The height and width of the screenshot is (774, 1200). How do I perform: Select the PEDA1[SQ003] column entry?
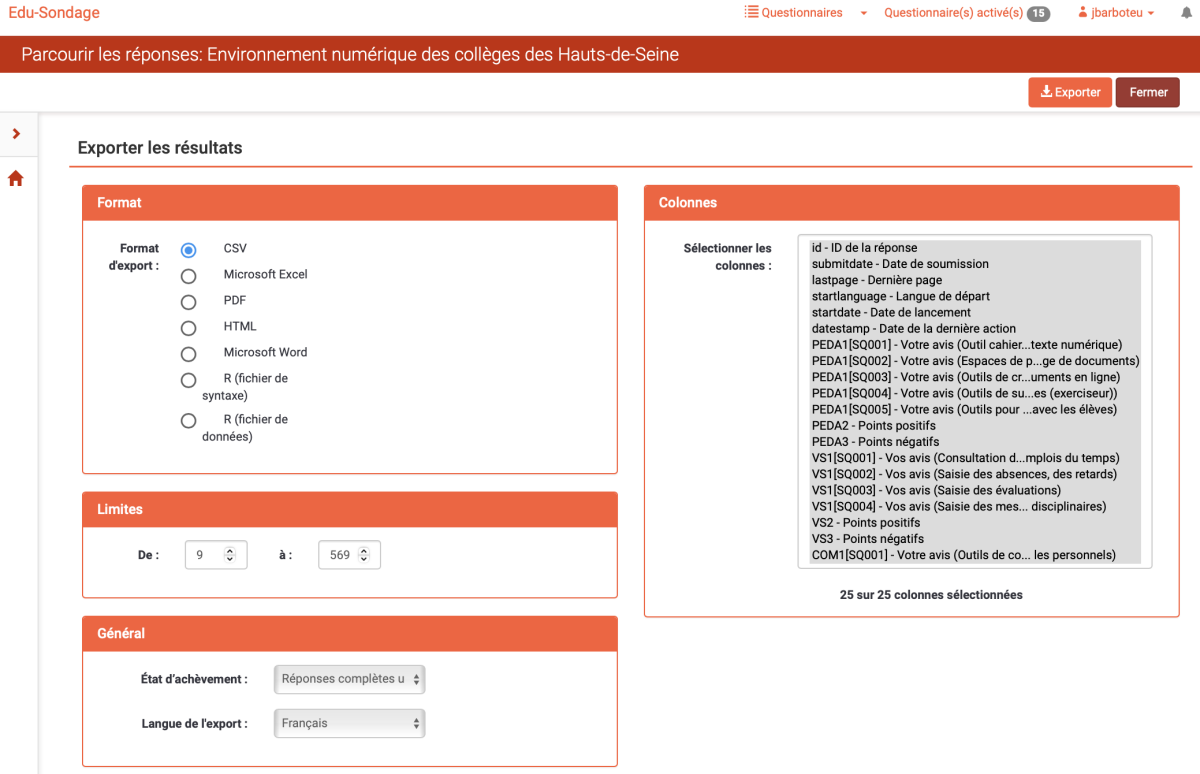coord(975,377)
